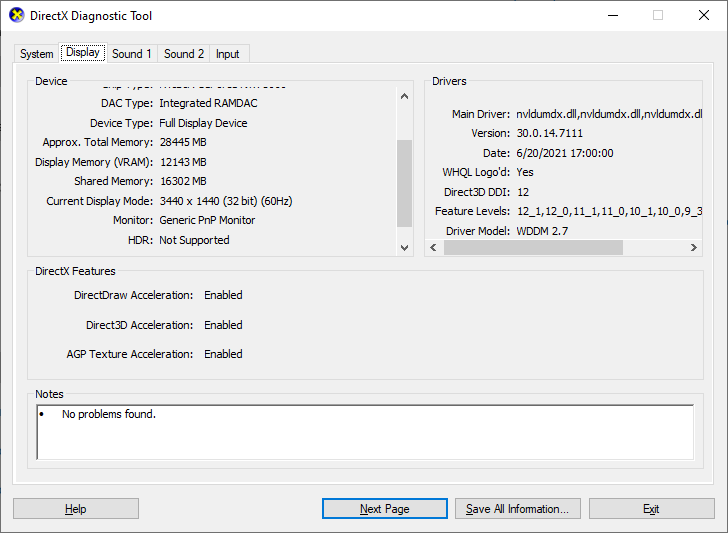Select the Main Driver 'nvldumdx.dll' value
This screenshot has height=533, width=728.
(x=609, y=114)
